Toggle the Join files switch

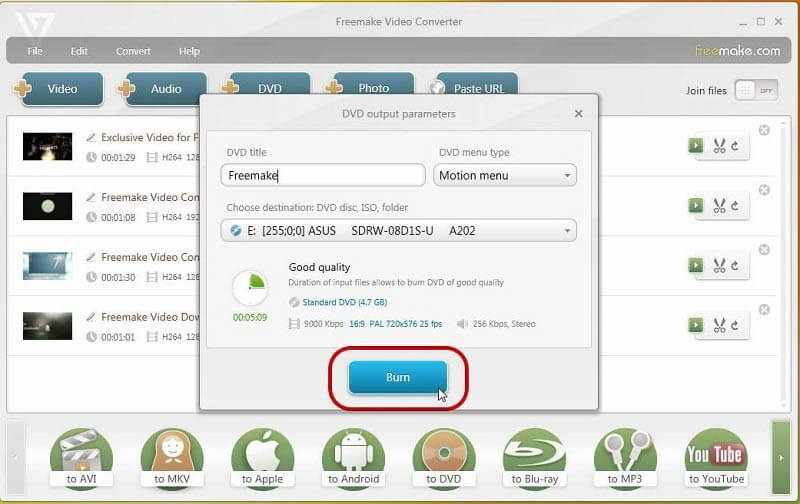pos(756,90)
